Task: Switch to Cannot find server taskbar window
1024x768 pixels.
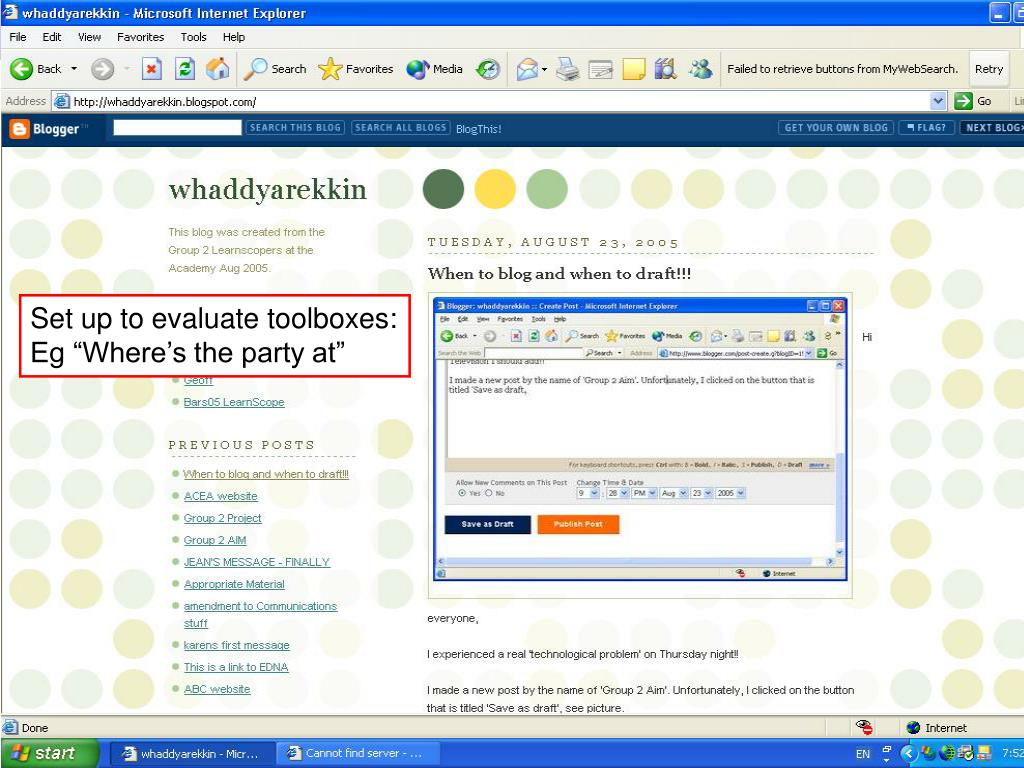Action: [x=356, y=754]
